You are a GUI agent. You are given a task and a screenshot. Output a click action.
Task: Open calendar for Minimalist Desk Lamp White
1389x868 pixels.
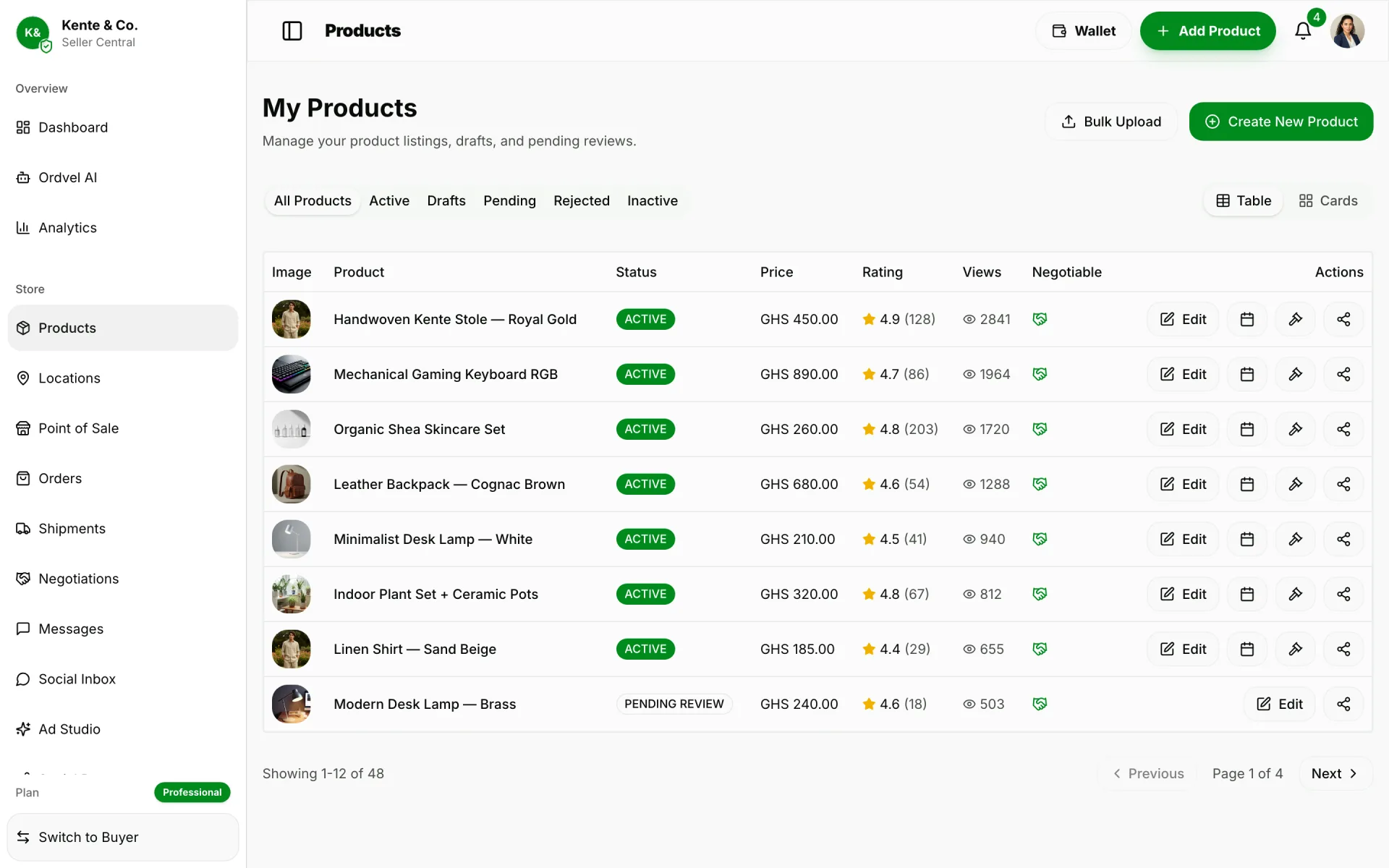(1247, 539)
